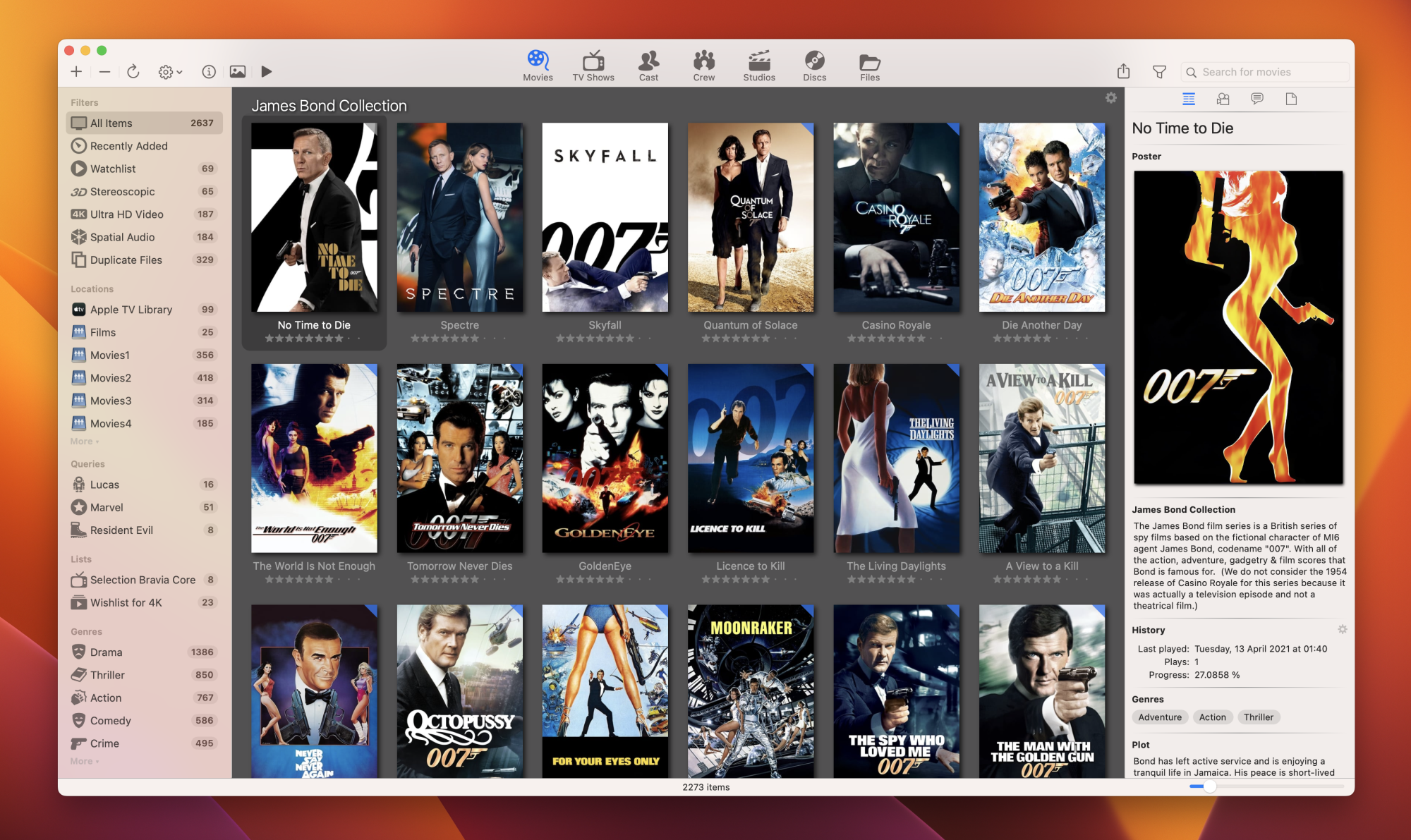
Task: Switch to the cast tab in inspector
Action: coord(1223,99)
